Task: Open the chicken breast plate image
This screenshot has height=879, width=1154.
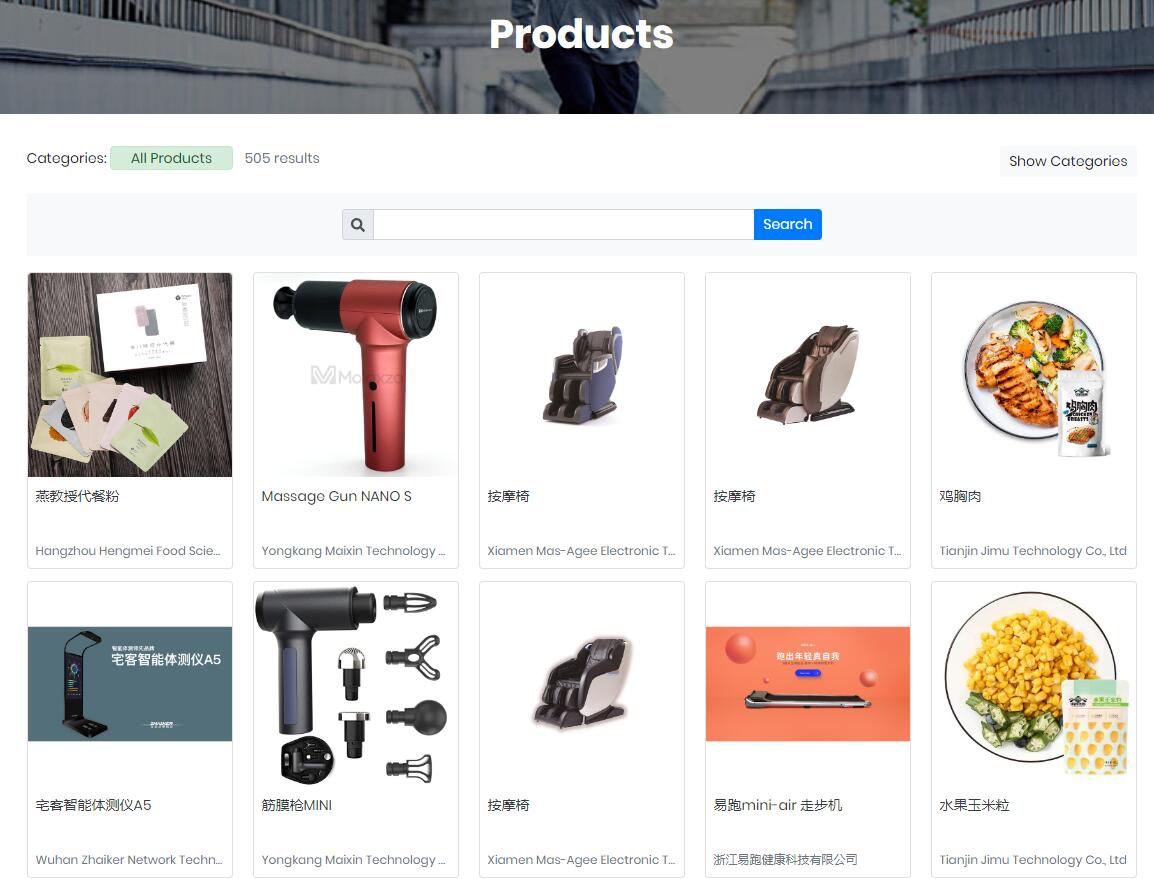Action: coord(1034,375)
